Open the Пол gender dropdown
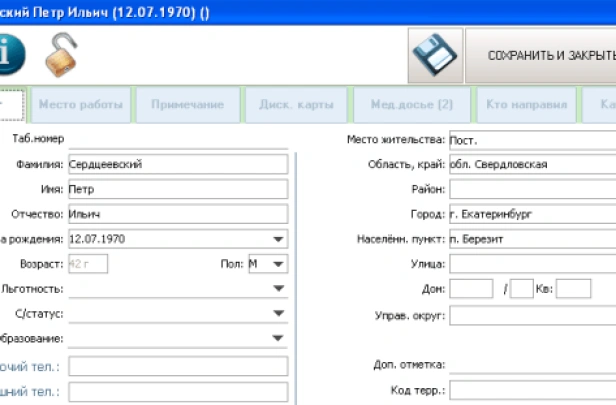Viewport: 616px width, 405px height. click(277, 264)
